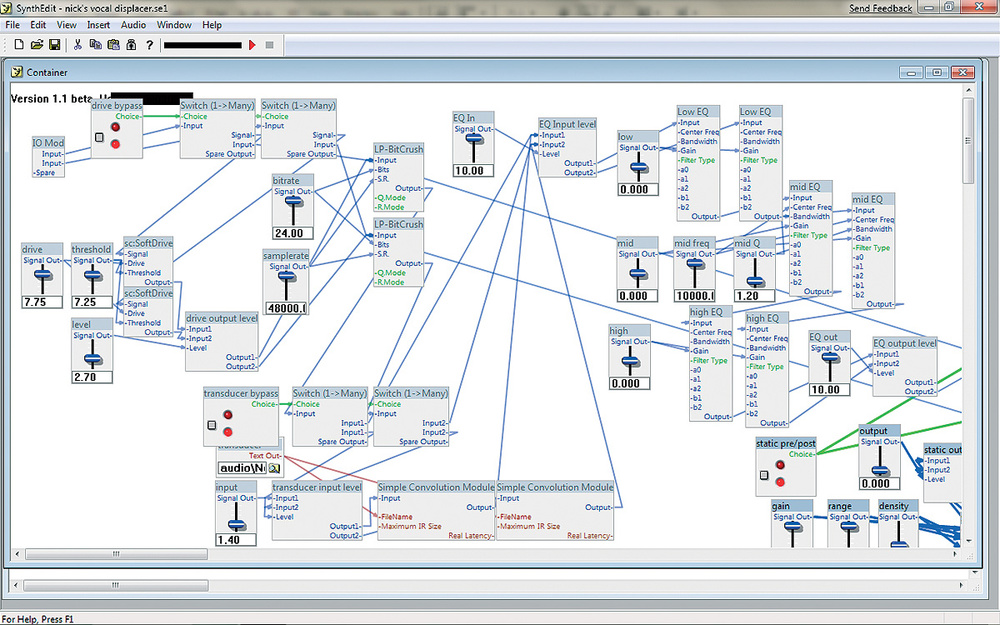Paste using the clipboard toolbar icon
The height and width of the screenshot is (625, 1000).
114,45
